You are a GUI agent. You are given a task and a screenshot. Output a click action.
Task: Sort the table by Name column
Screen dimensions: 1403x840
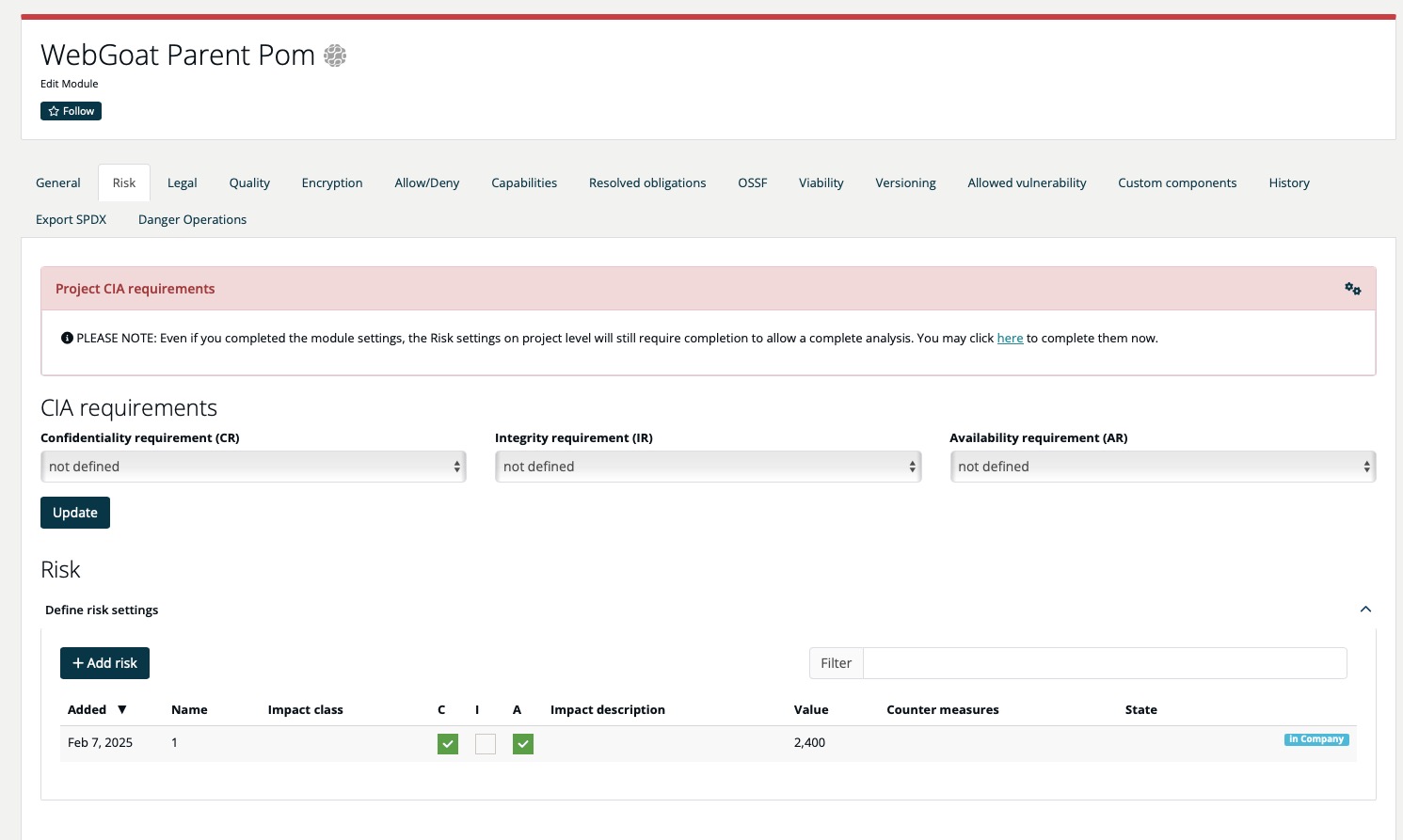(189, 709)
